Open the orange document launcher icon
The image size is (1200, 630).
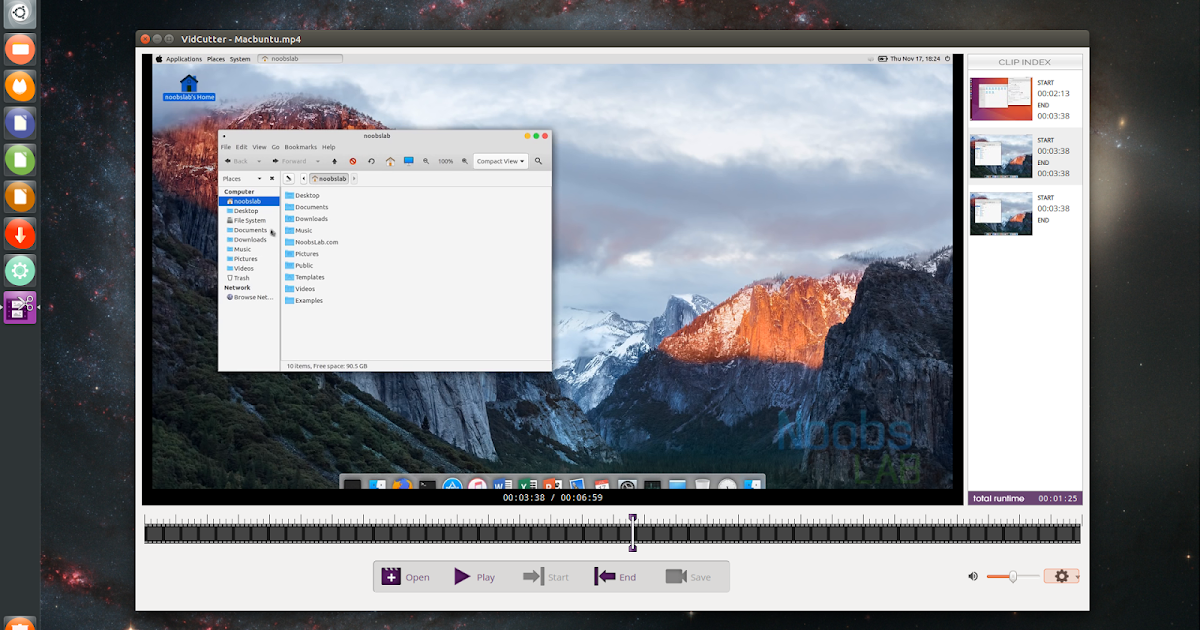(20, 197)
